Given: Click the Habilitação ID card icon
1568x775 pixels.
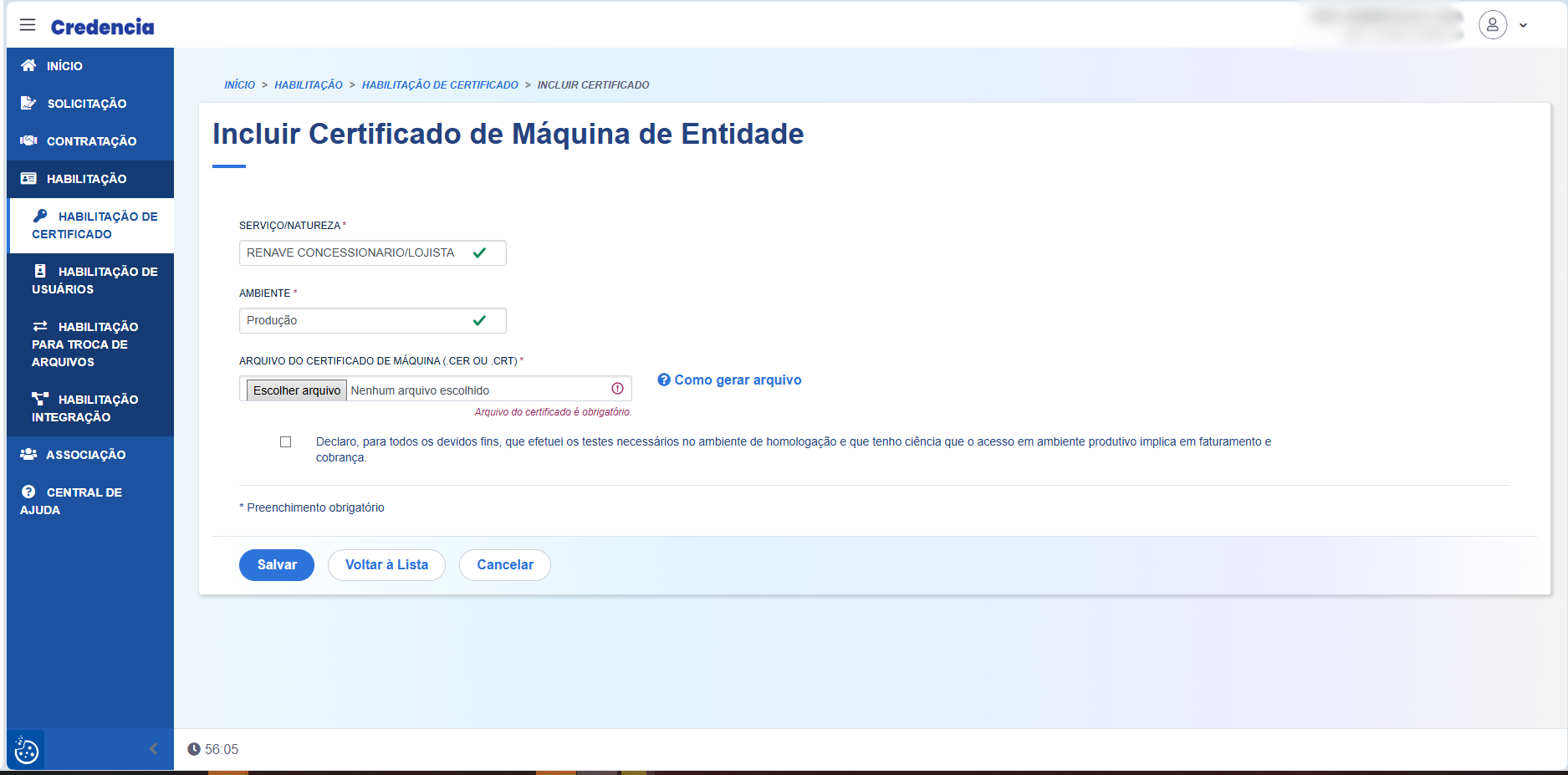Looking at the screenshot, I should click(x=28, y=178).
